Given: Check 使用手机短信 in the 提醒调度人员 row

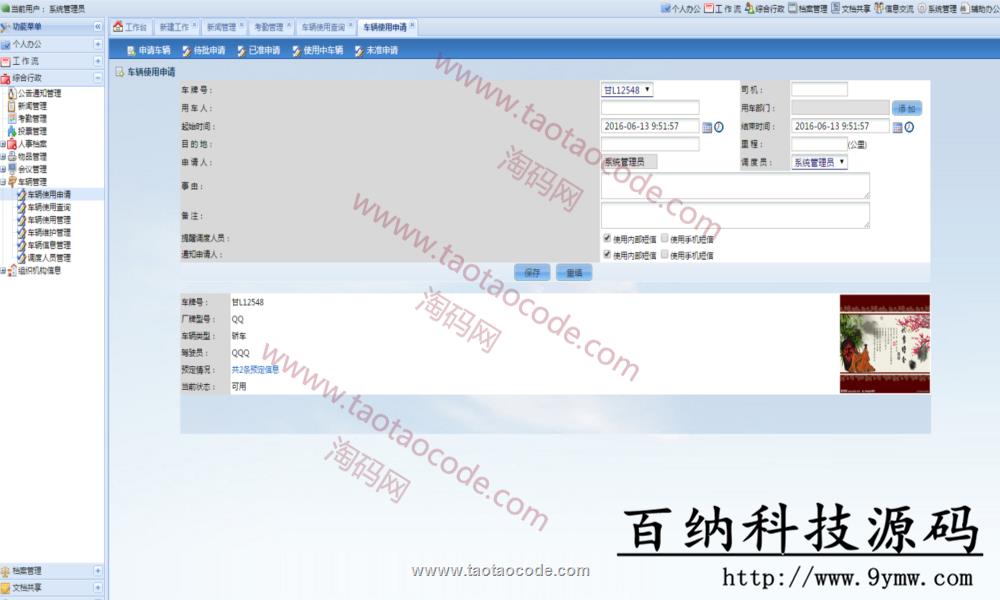Looking at the screenshot, I should coord(665,239).
